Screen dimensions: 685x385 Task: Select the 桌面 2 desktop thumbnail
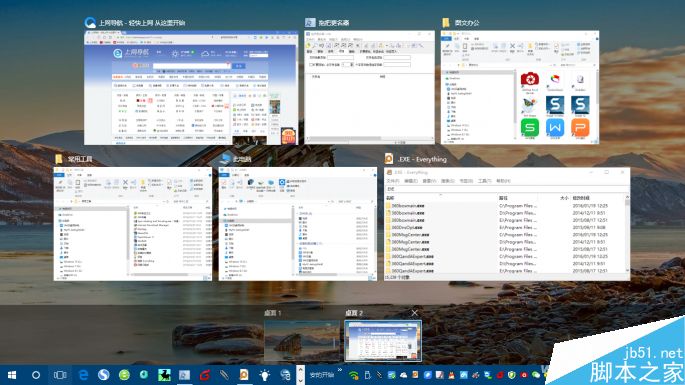(x=383, y=341)
